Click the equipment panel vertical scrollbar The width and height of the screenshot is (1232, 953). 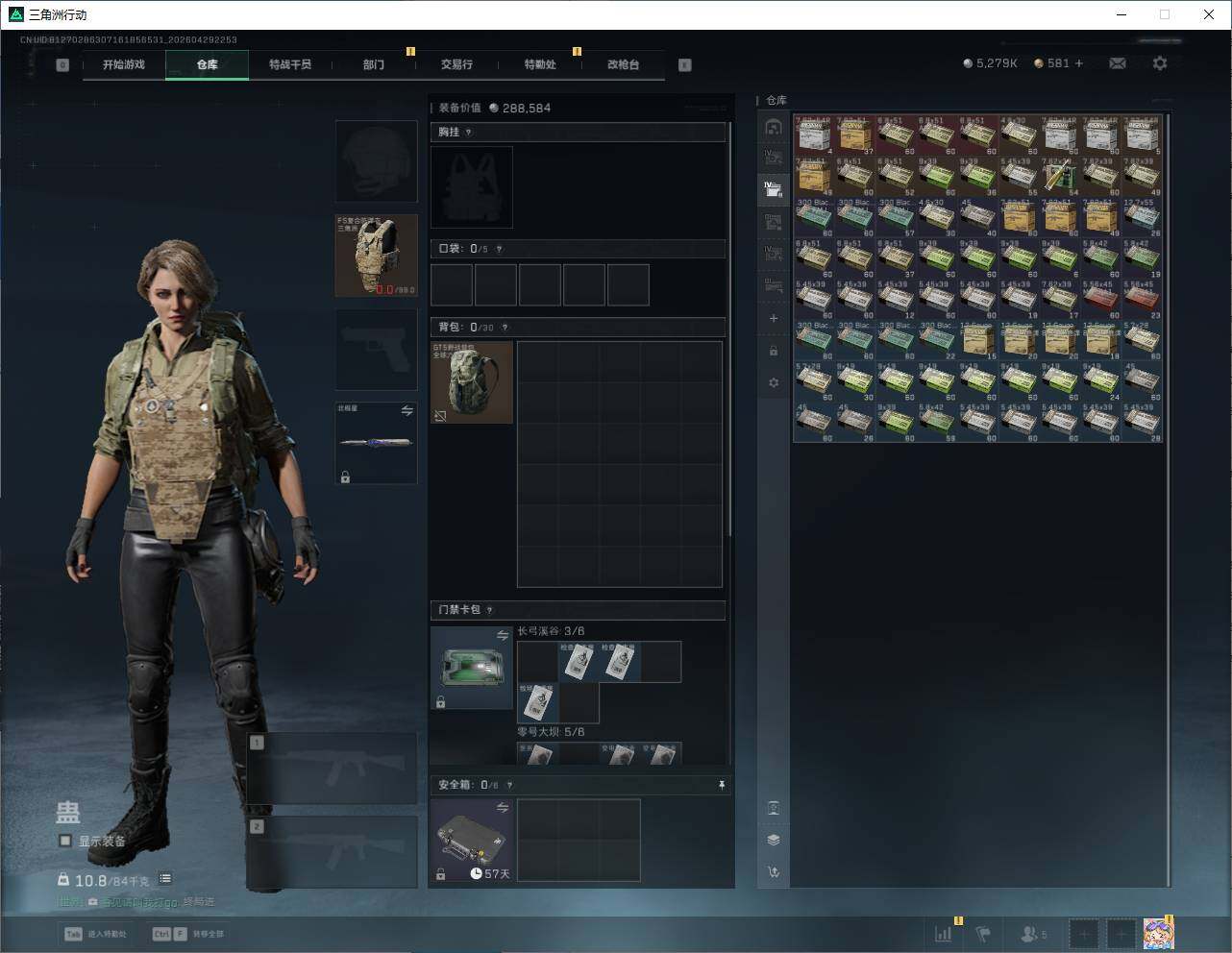point(730,330)
